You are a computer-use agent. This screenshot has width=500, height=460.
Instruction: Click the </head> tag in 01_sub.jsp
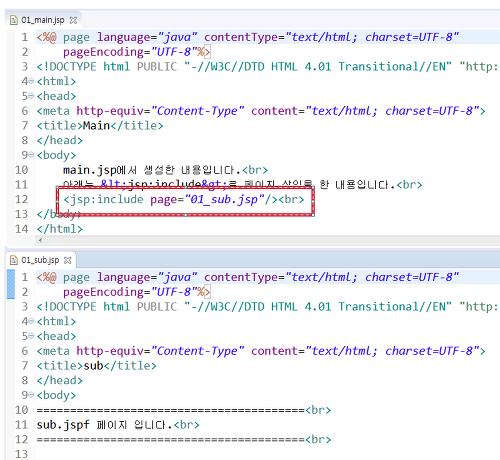[x=60, y=380]
